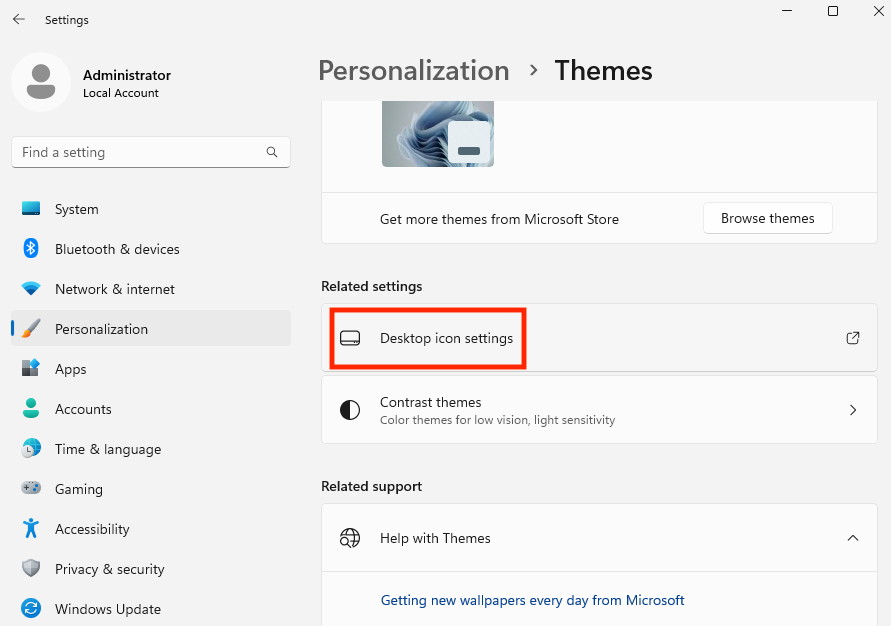The width and height of the screenshot is (891, 626).
Task: Click the Privacy & security shield icon
Action: (31, 569)
